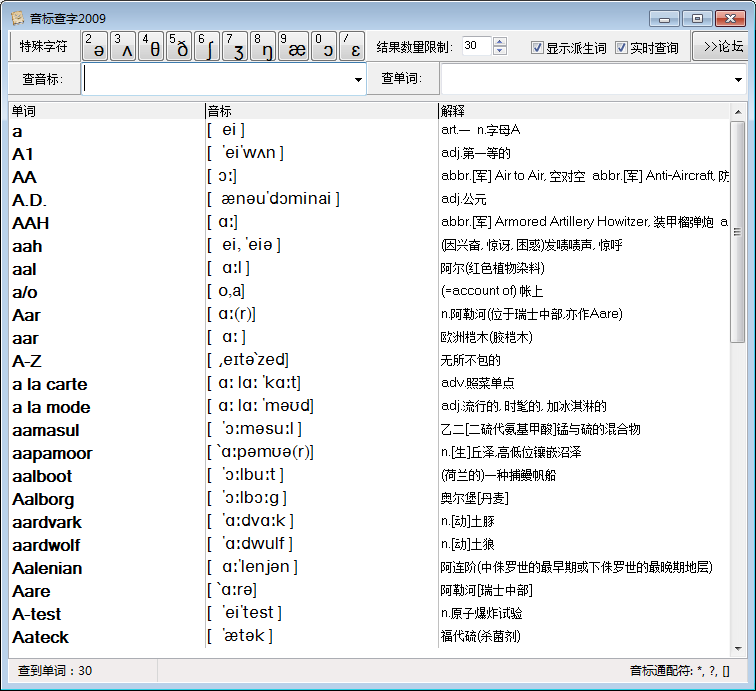Click the results list scroll down arrow
This screenshot has height=691, width=756.
point(738,649)
